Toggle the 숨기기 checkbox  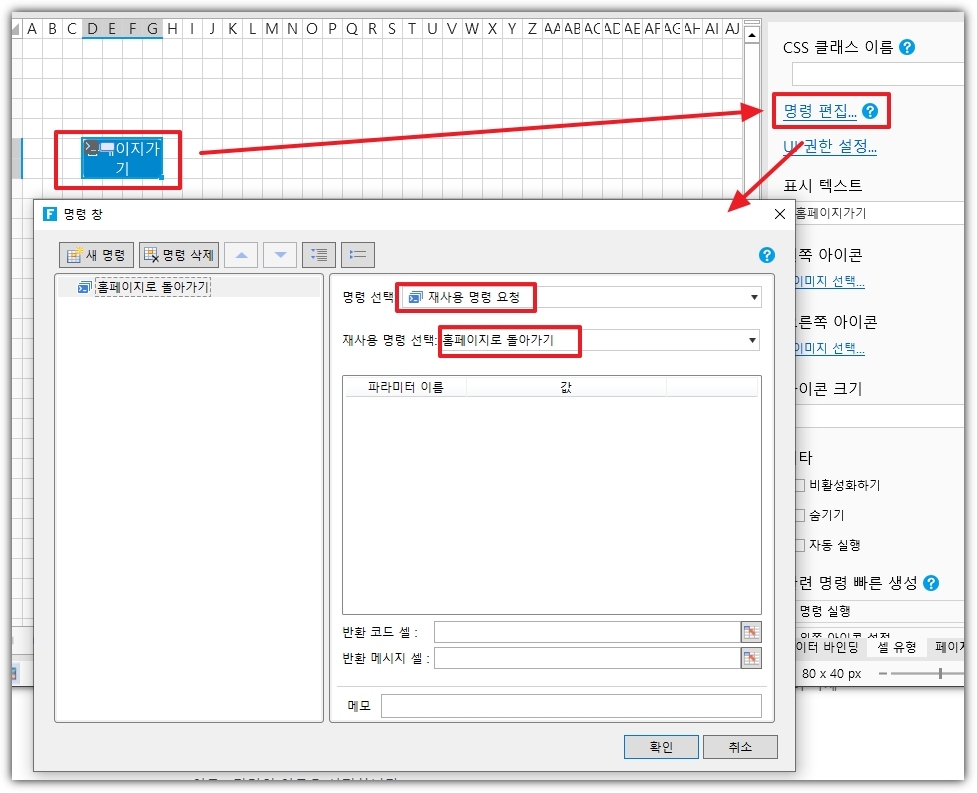pos(799,515)
